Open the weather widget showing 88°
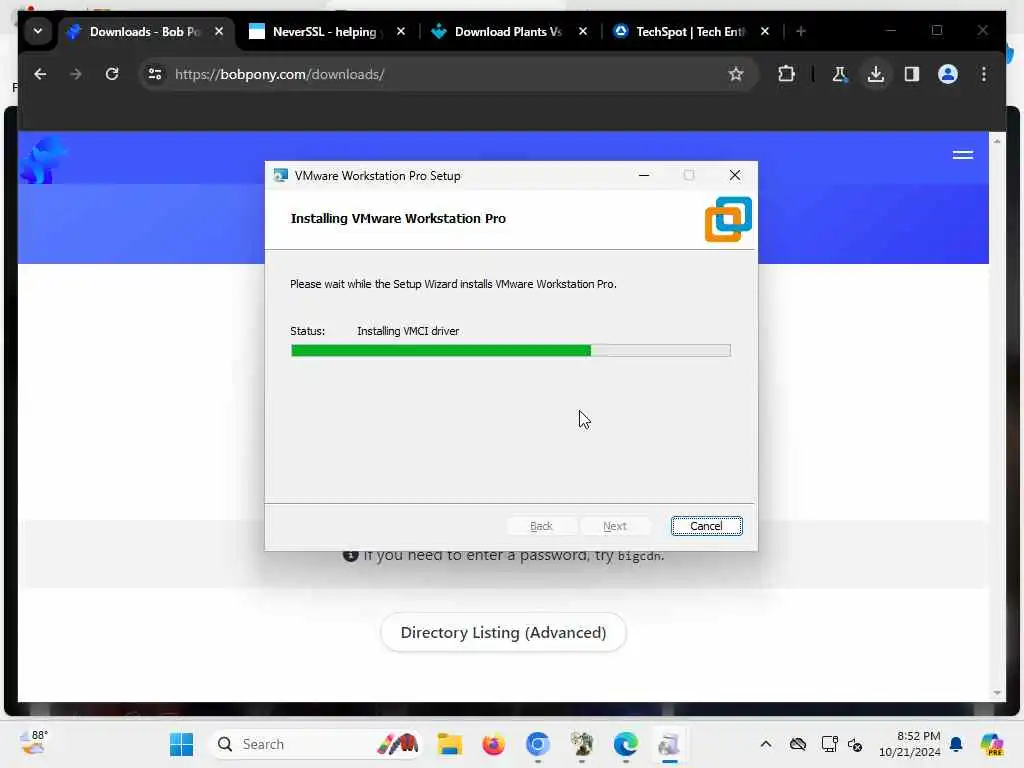1024x768 pixels. (33, 743)
